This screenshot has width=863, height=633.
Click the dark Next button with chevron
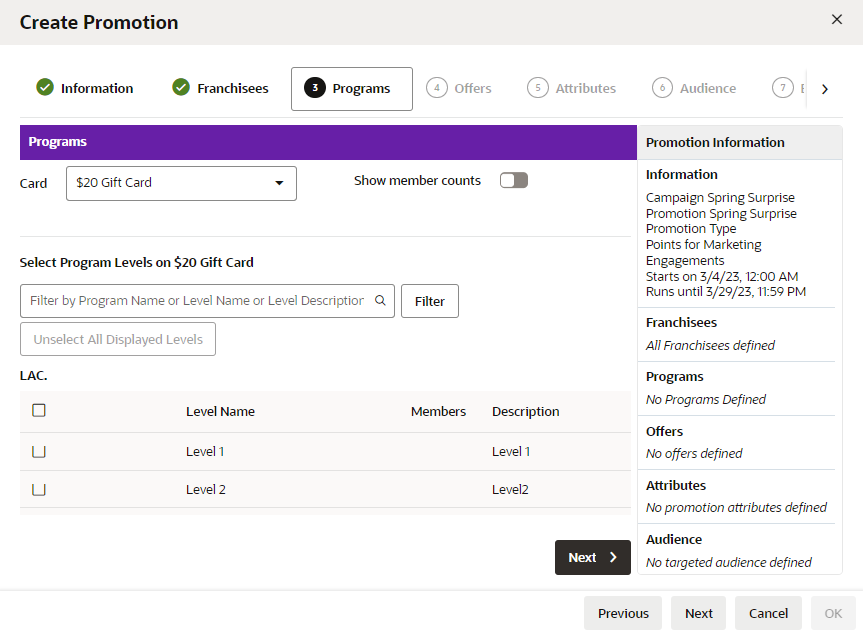593,558
